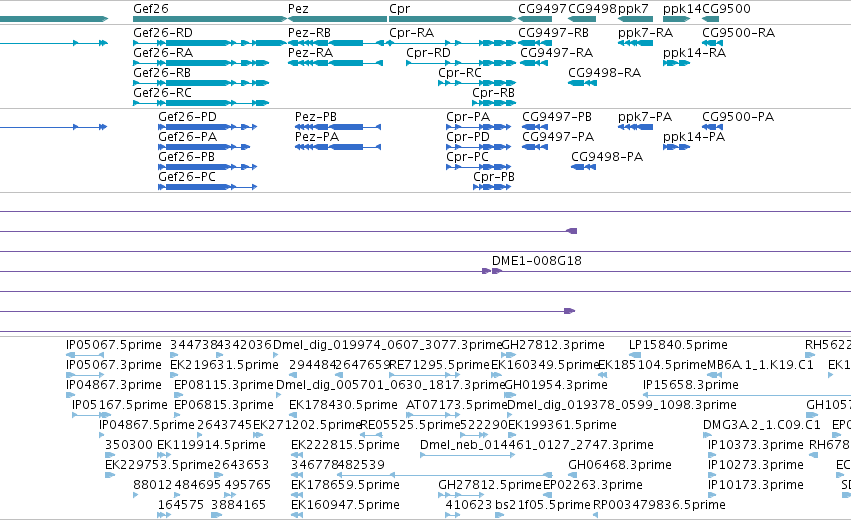Image resolution: width=851 pixels, height=520 pixels.
Task: Open the Cpr gene feature label
Action: (x=399, y=9)
